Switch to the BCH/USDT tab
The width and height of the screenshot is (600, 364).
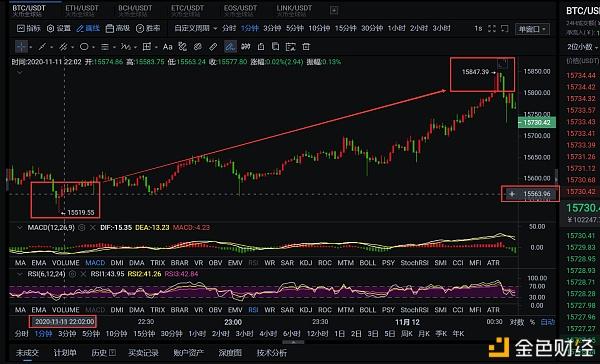coord(135,10)
